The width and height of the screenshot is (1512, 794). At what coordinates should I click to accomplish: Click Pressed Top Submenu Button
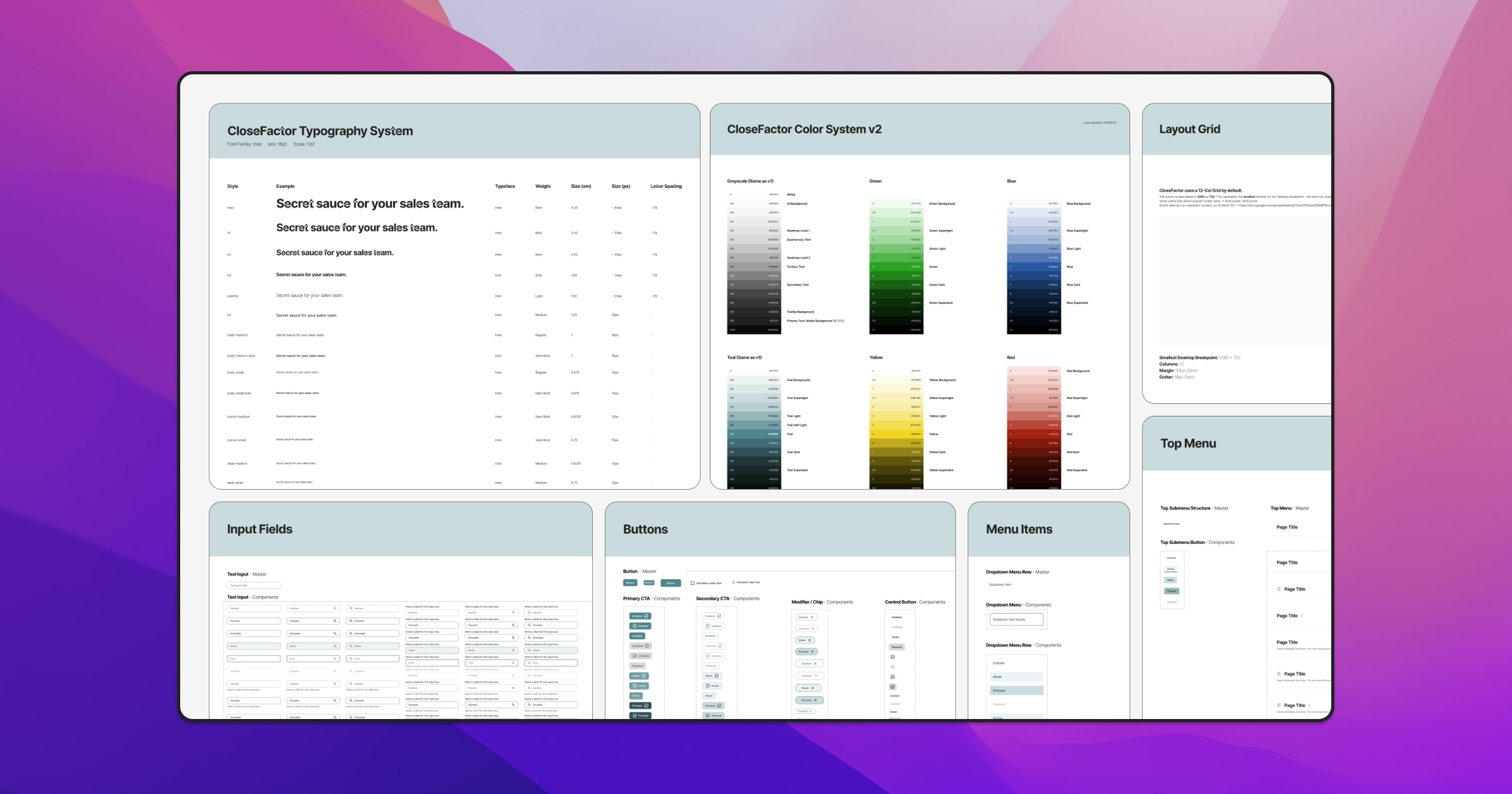[1172, 591]
